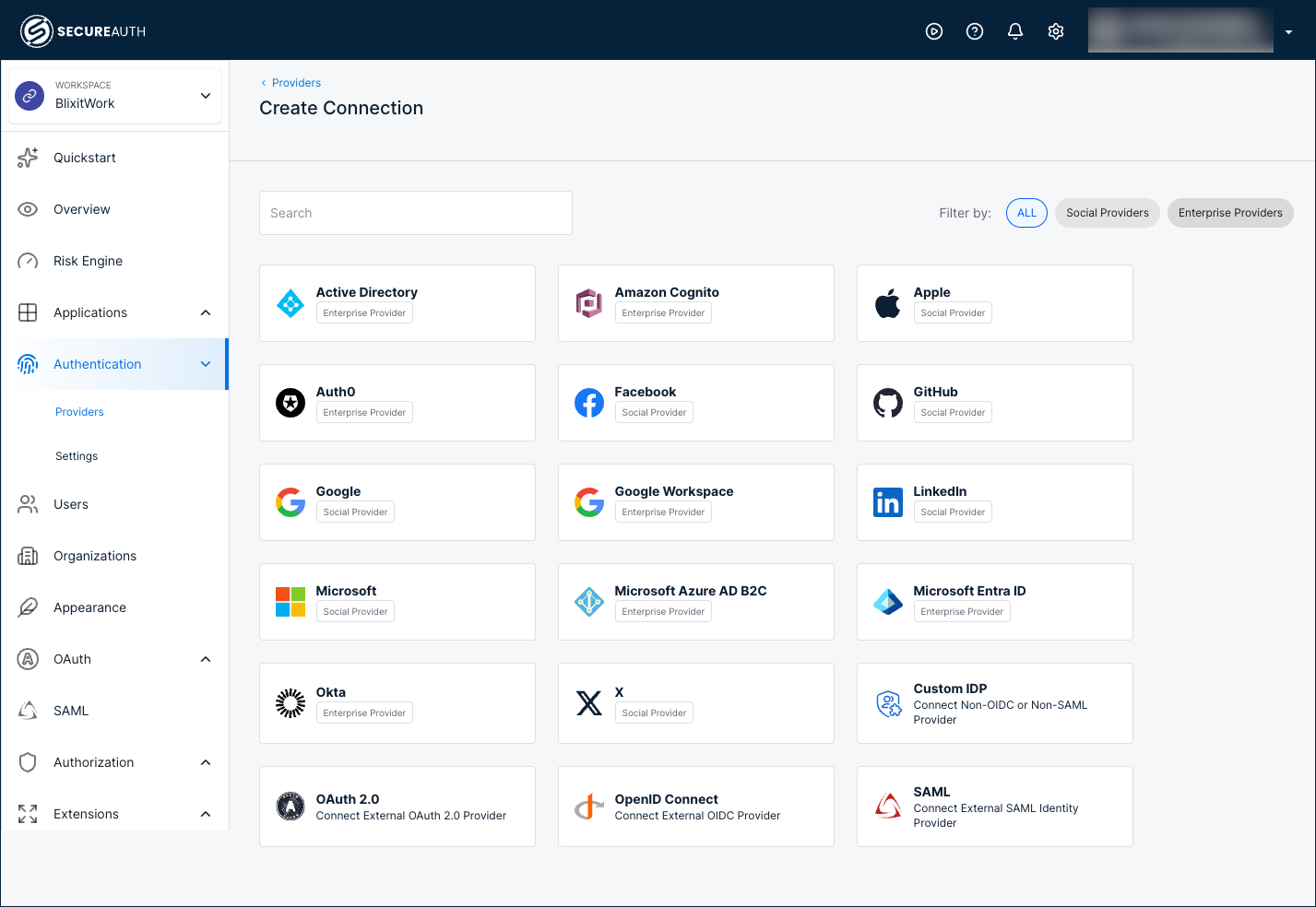
Task: Filter by Enterprise Providers
Action: tap(1230, 213)
